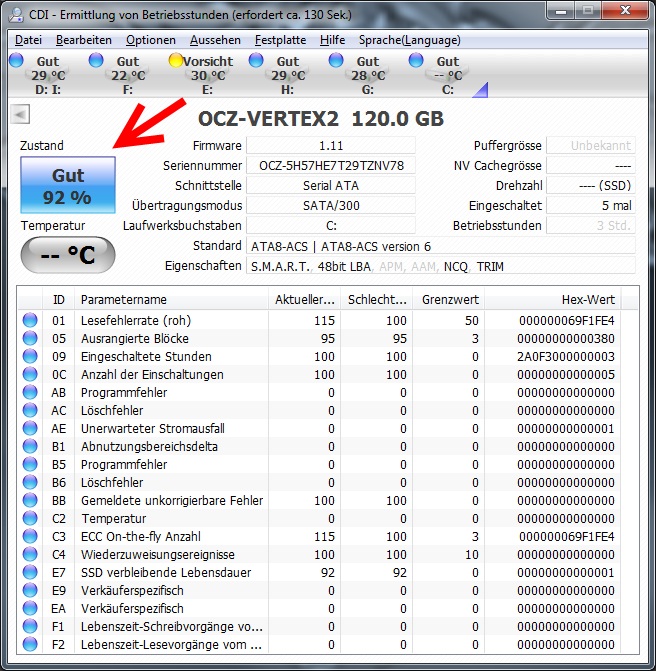The height and width of the screenshot is (671, 656).
Task: Click status orb of Unerwarteter Stromausfall row
Action: [x=30, y=428]
